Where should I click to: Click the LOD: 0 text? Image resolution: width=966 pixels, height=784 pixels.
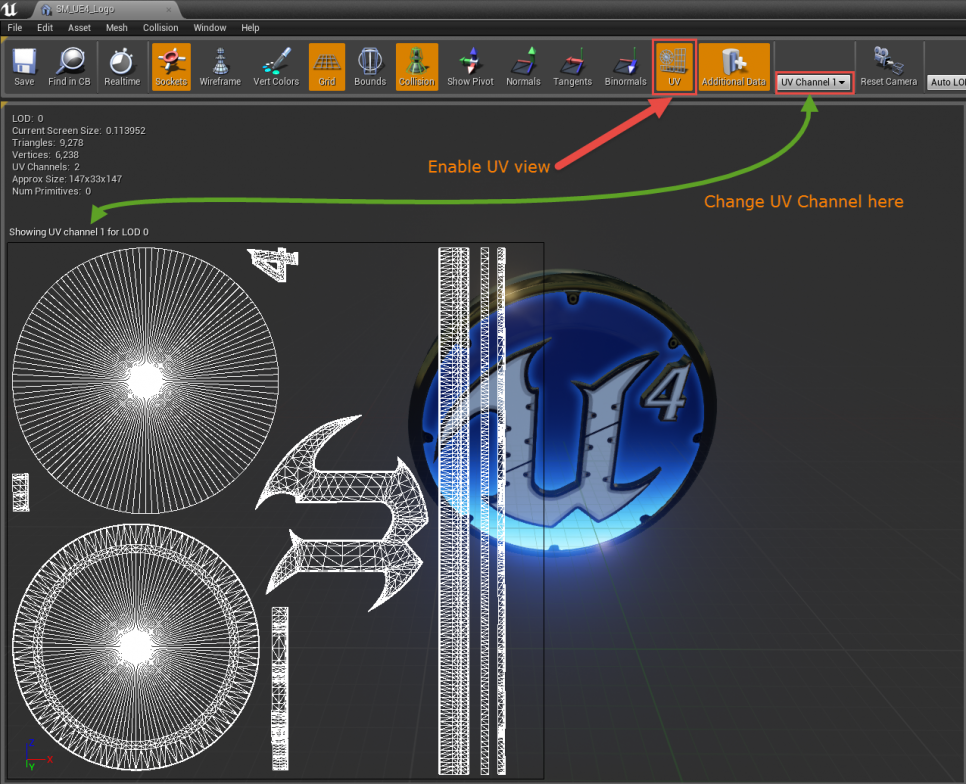pos(28,118)
